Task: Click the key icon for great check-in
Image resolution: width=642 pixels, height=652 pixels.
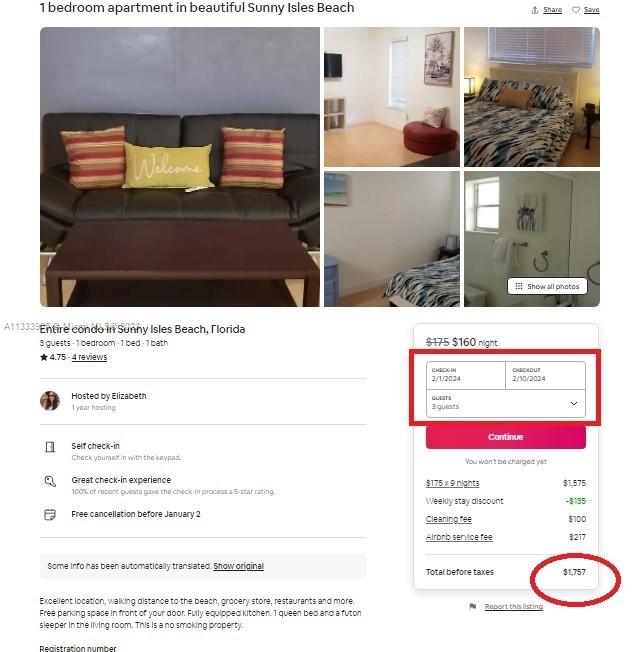Action: coord(50,481)
